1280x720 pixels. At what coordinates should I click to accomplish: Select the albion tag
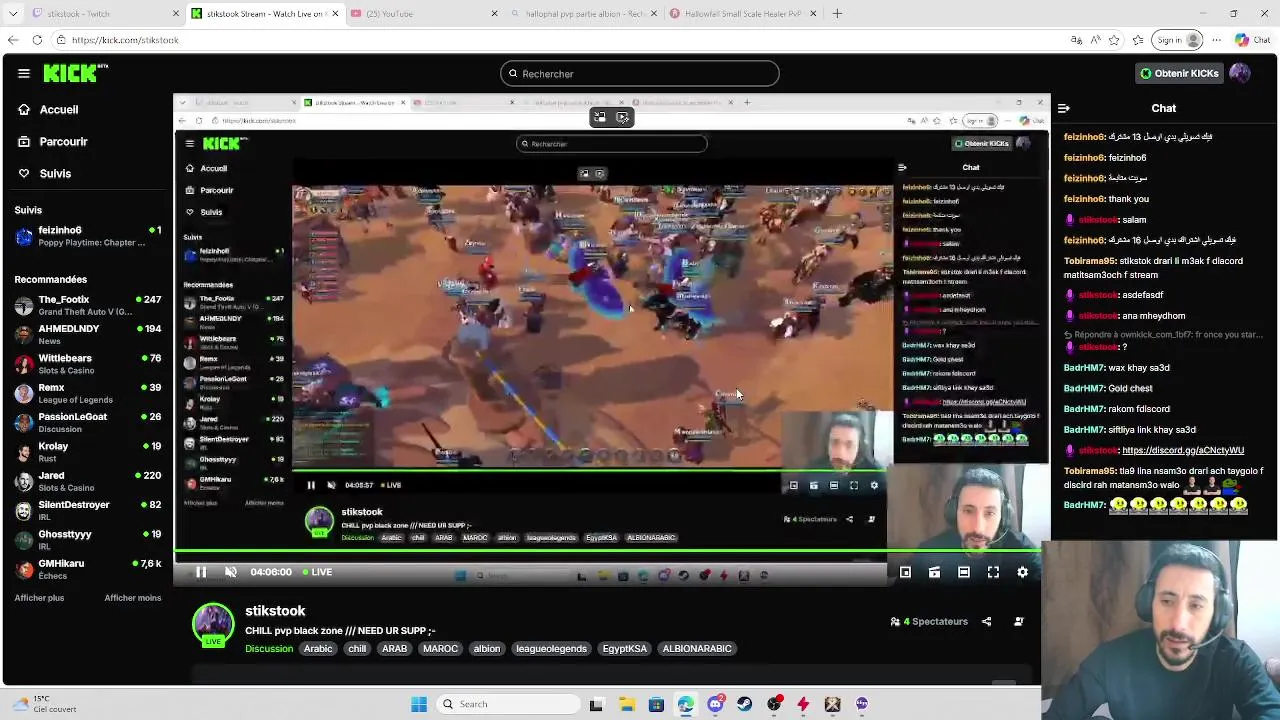click(x=487, y=649)
